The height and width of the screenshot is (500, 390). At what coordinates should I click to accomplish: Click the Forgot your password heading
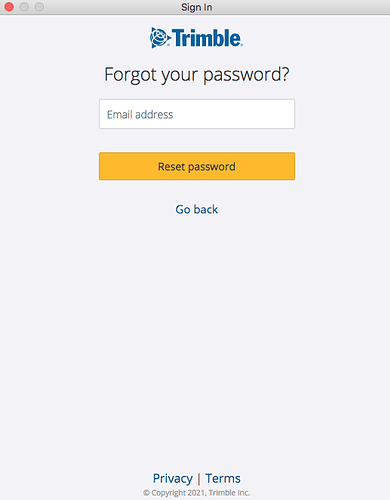[x=197, y=74]
